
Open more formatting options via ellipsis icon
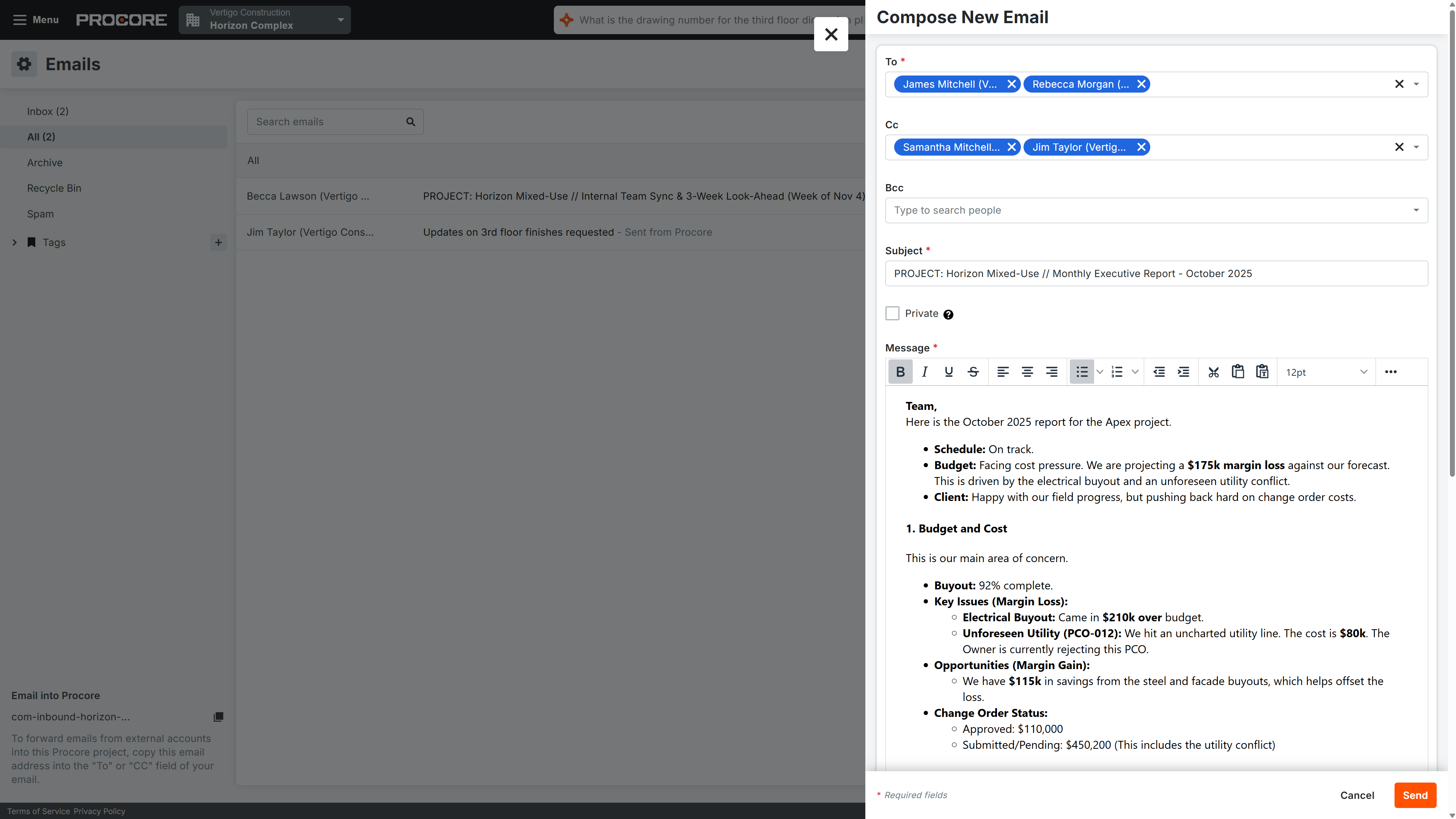coord(1391,372)
